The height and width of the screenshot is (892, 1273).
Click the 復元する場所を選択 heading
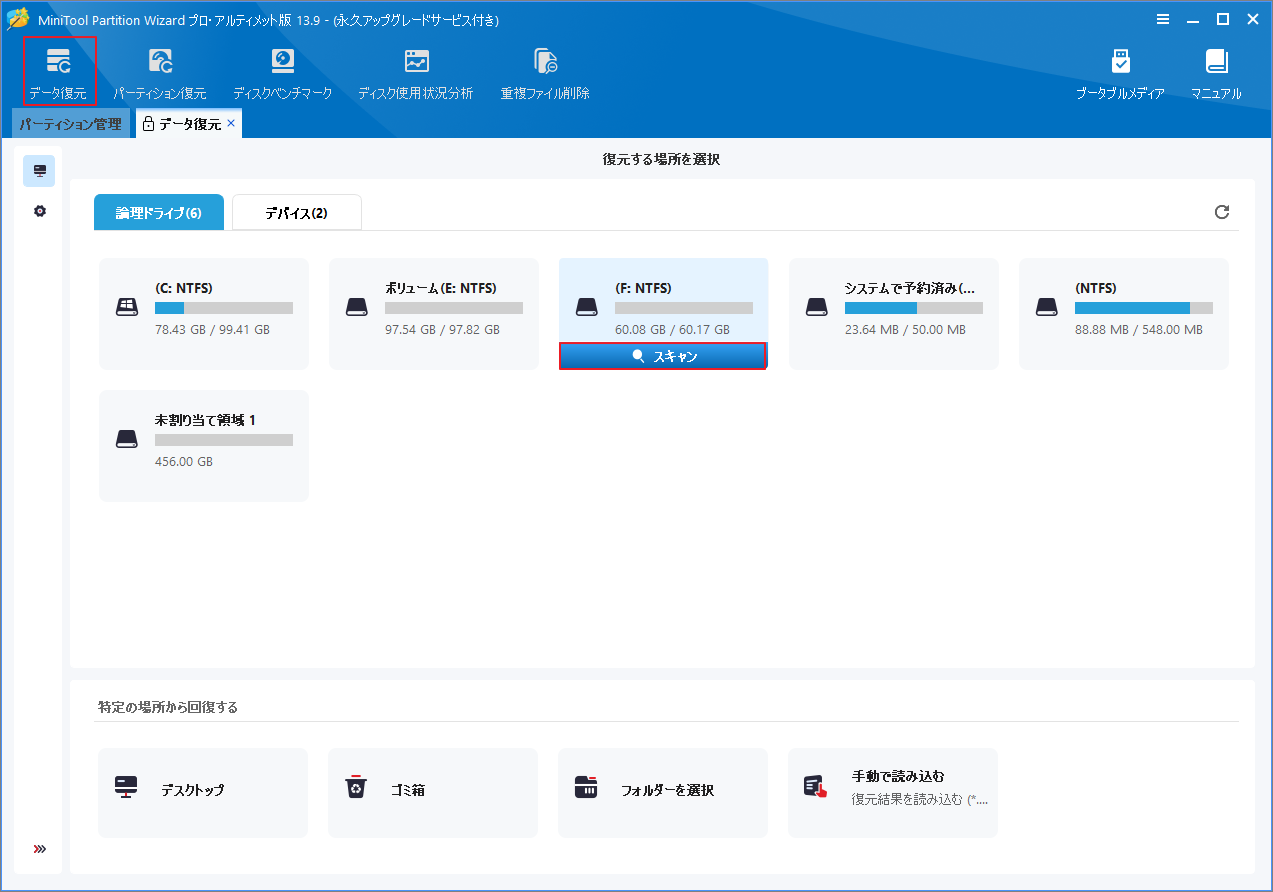[661, 160]
